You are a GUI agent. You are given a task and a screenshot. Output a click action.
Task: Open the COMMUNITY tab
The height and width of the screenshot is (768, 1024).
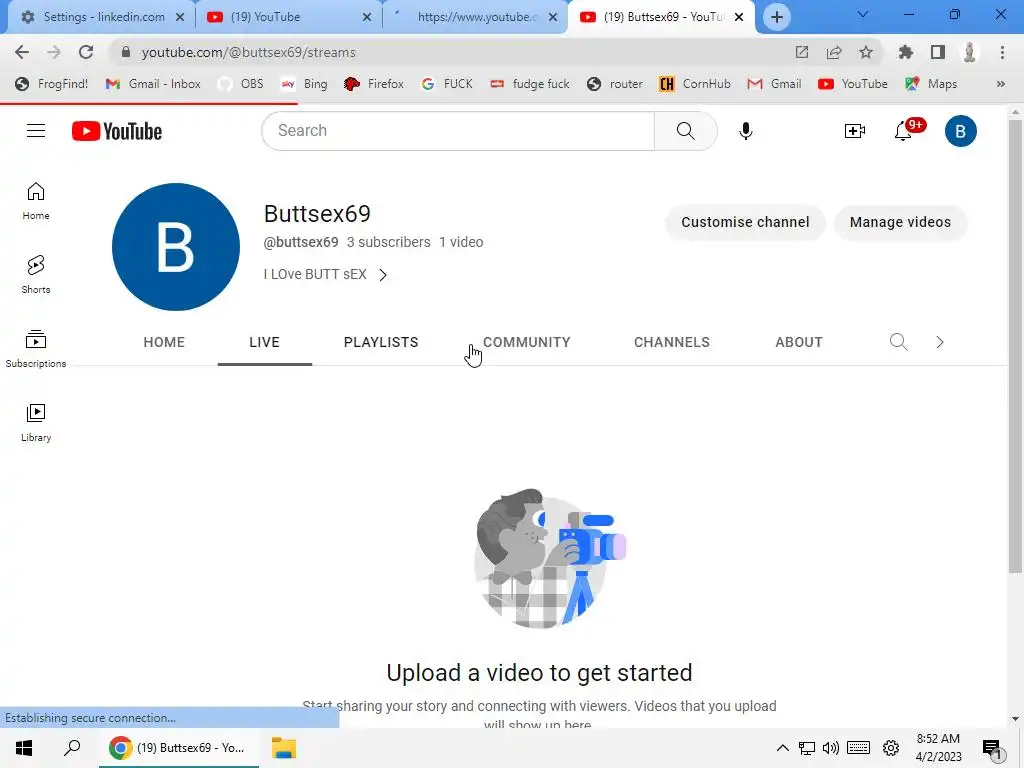526,342
